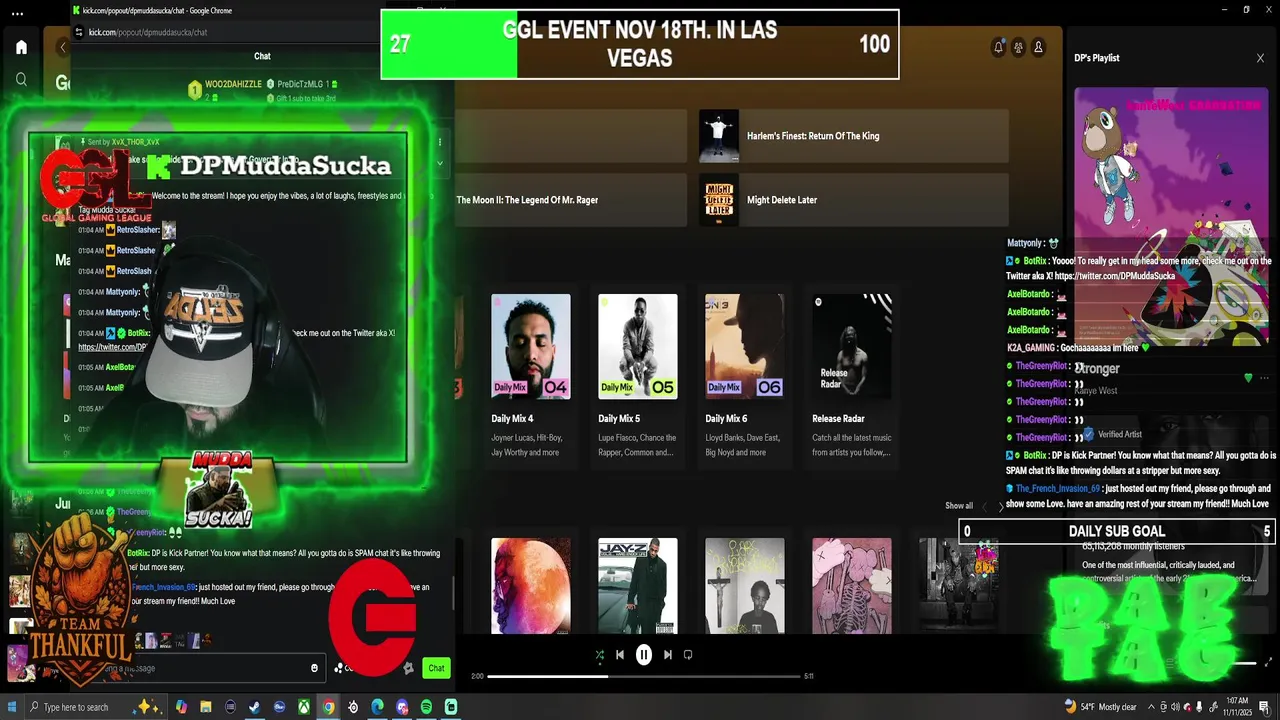Open Microsoft Edge from taskbar

[x=377, y=707]
